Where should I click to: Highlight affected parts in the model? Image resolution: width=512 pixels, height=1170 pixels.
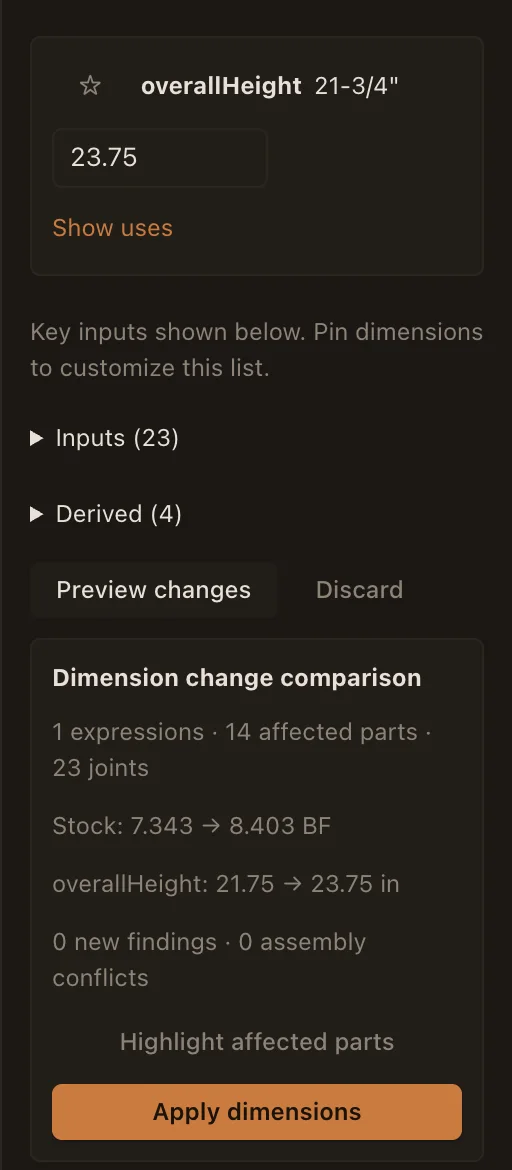257,1042
